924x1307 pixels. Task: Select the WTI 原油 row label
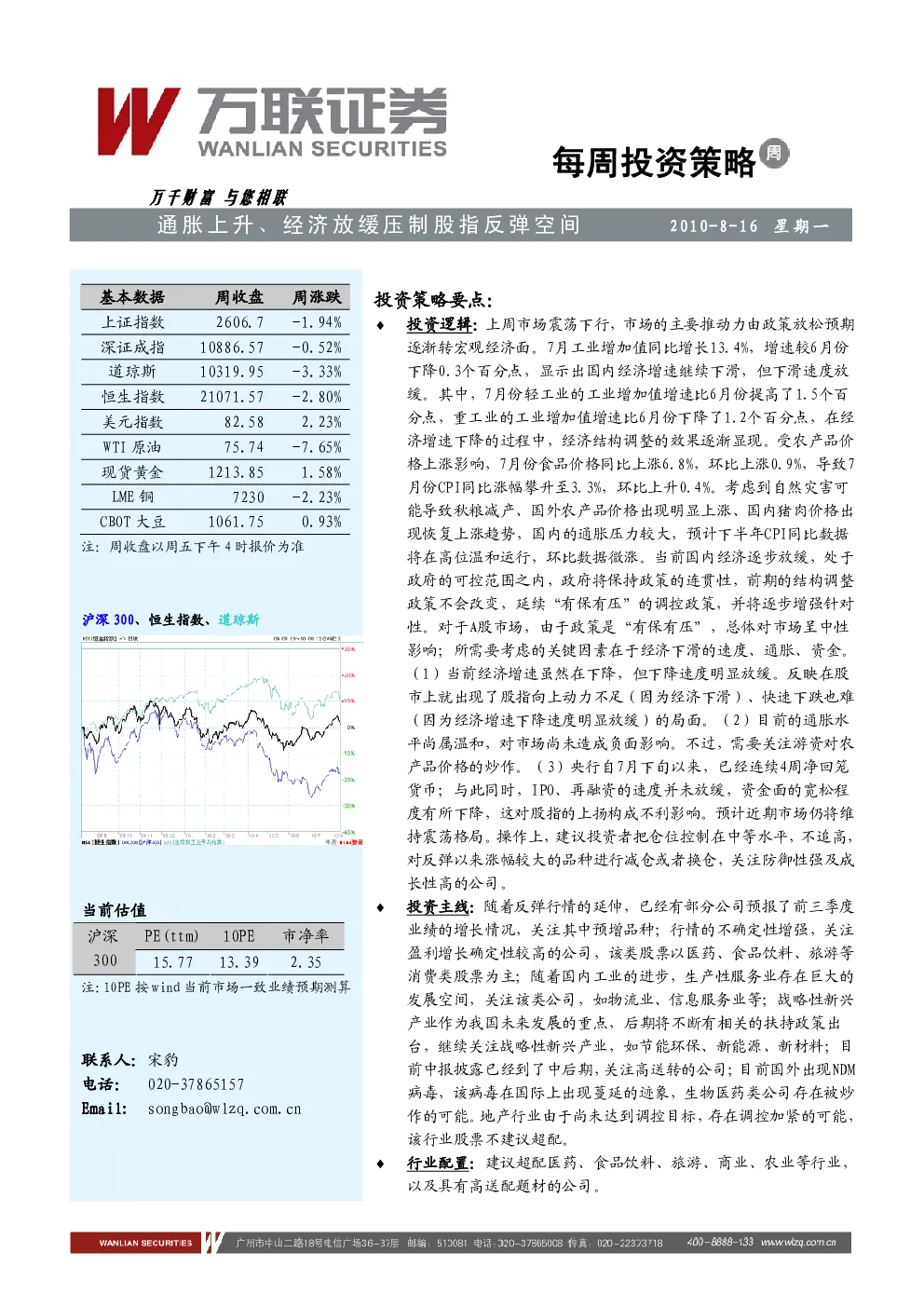(131, 447)
